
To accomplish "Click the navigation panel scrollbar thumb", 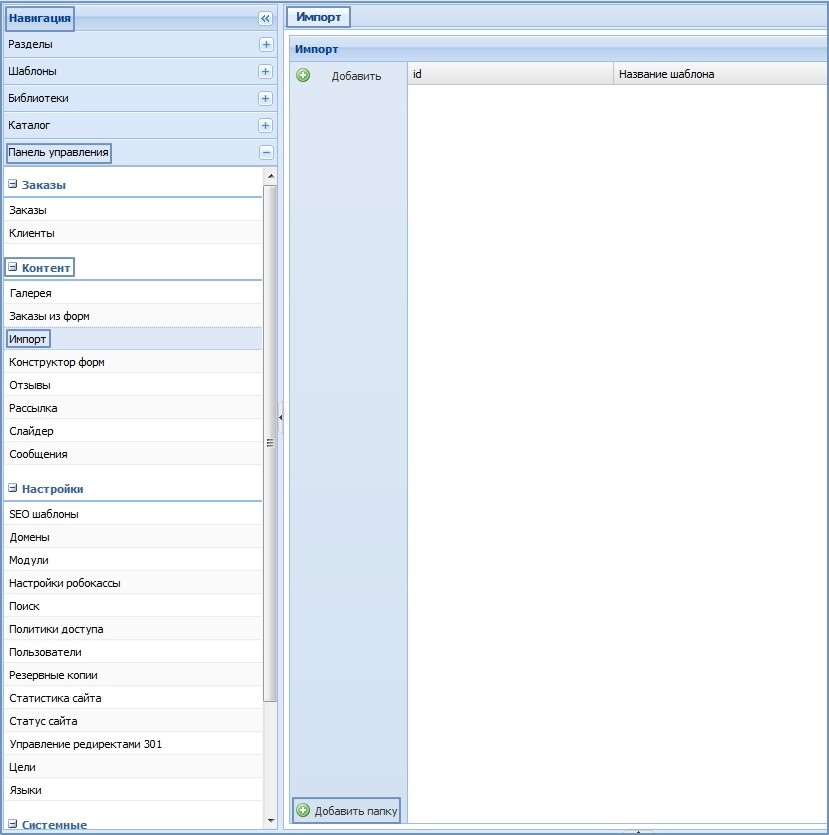I will [270, 442].
